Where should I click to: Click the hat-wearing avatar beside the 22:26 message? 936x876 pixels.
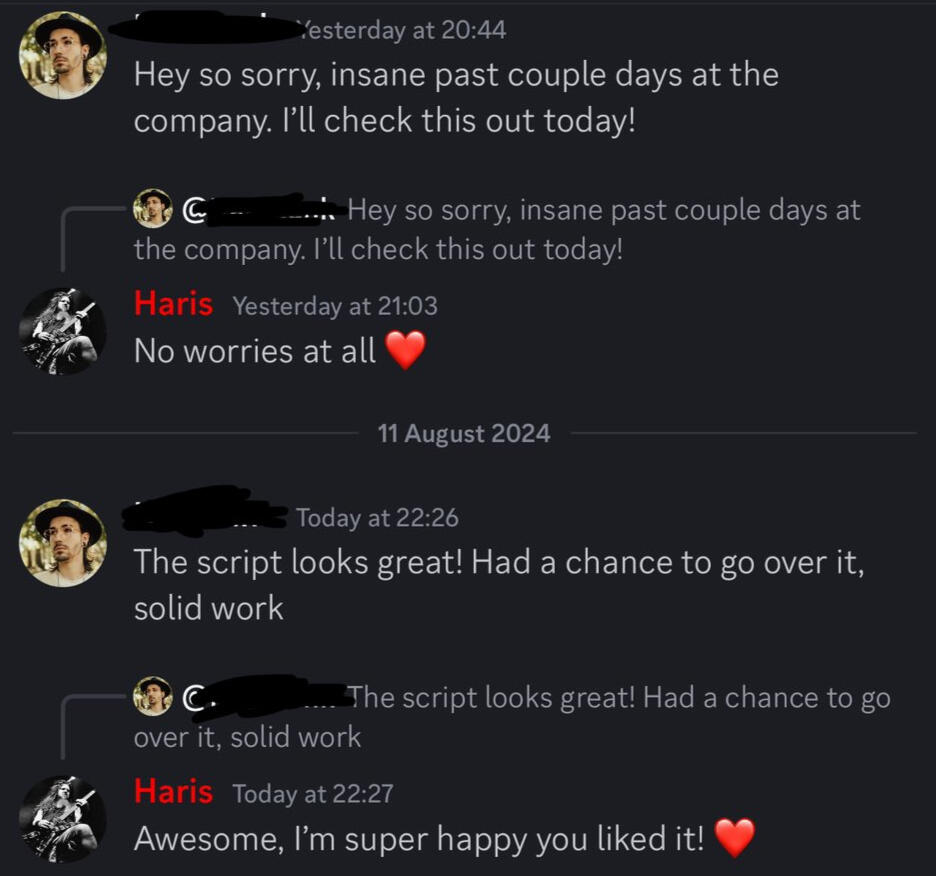62,543
